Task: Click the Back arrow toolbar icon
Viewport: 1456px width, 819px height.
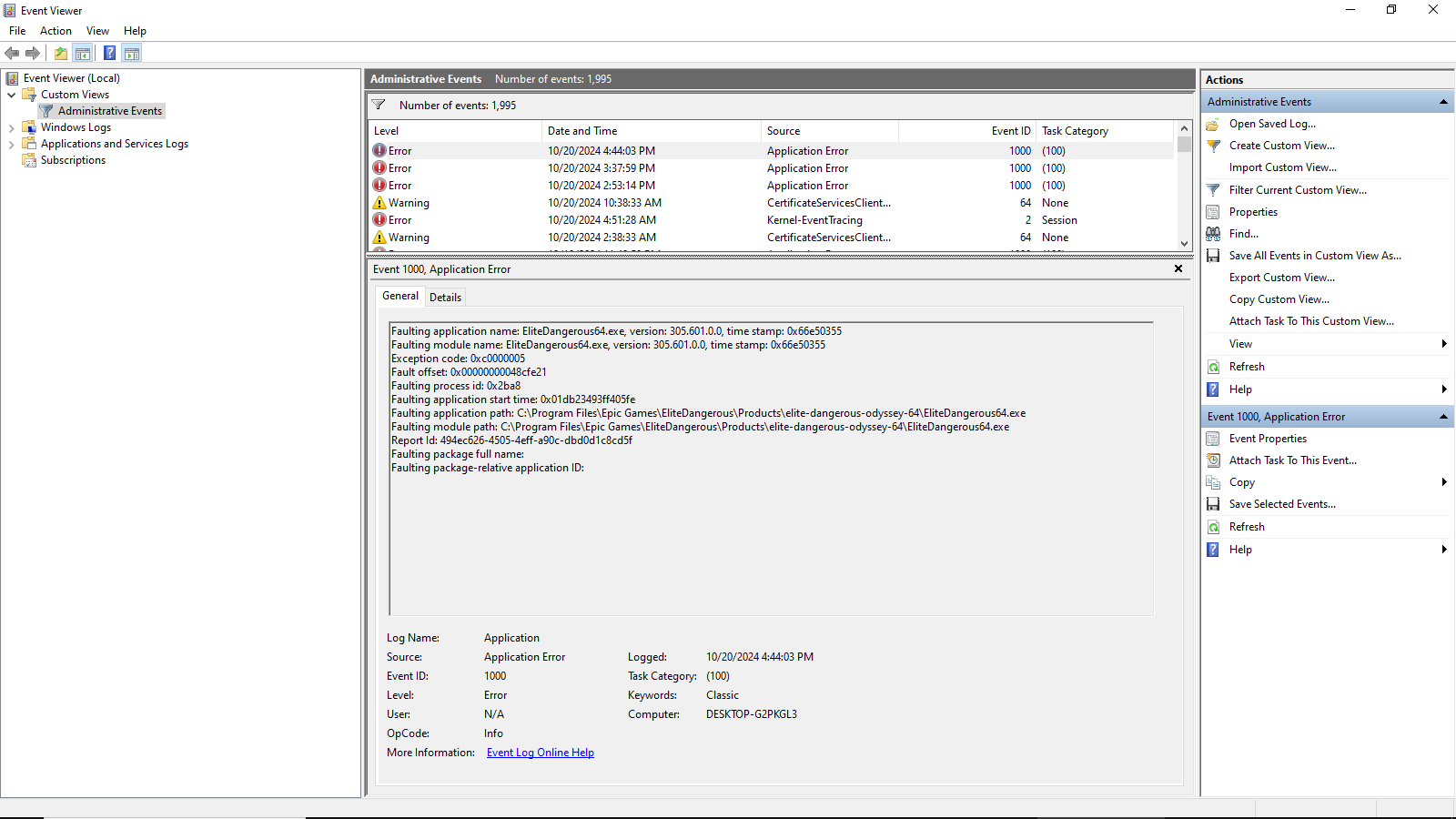Action: pyautogui.click(x=12, y=54)
